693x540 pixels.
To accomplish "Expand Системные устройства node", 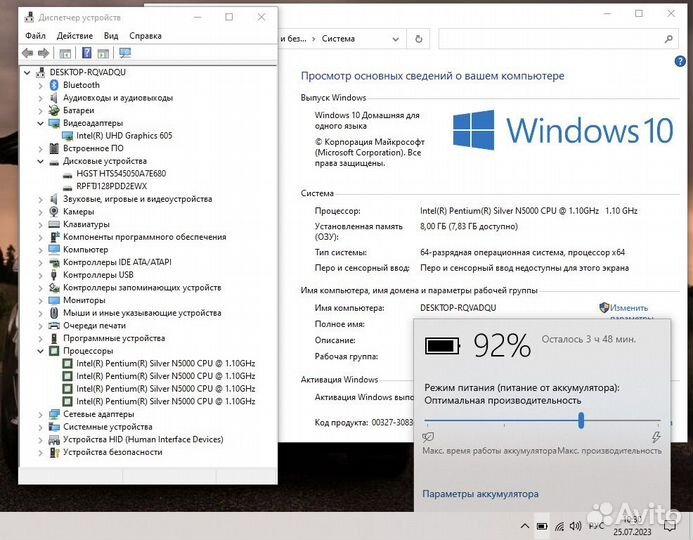I will [x=41, y=427].
